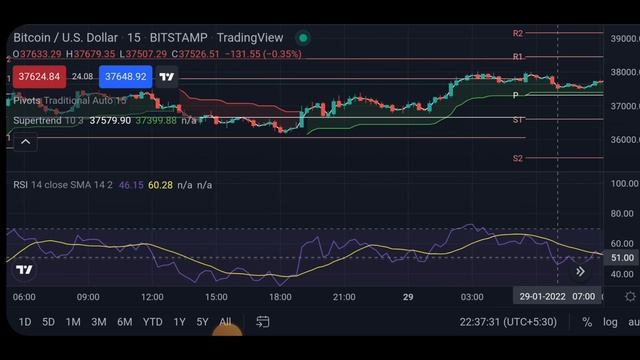Click the 29-01-2022 07:00 crosshair date label
Image resolution: width=640 pixels, height=360 pixels.
pos(557,296)
